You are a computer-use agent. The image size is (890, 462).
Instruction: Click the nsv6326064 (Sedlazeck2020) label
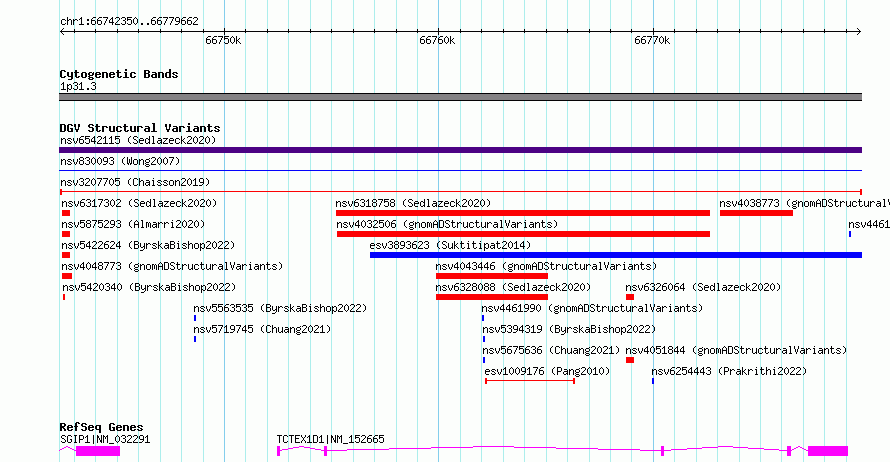pos(703,287)
